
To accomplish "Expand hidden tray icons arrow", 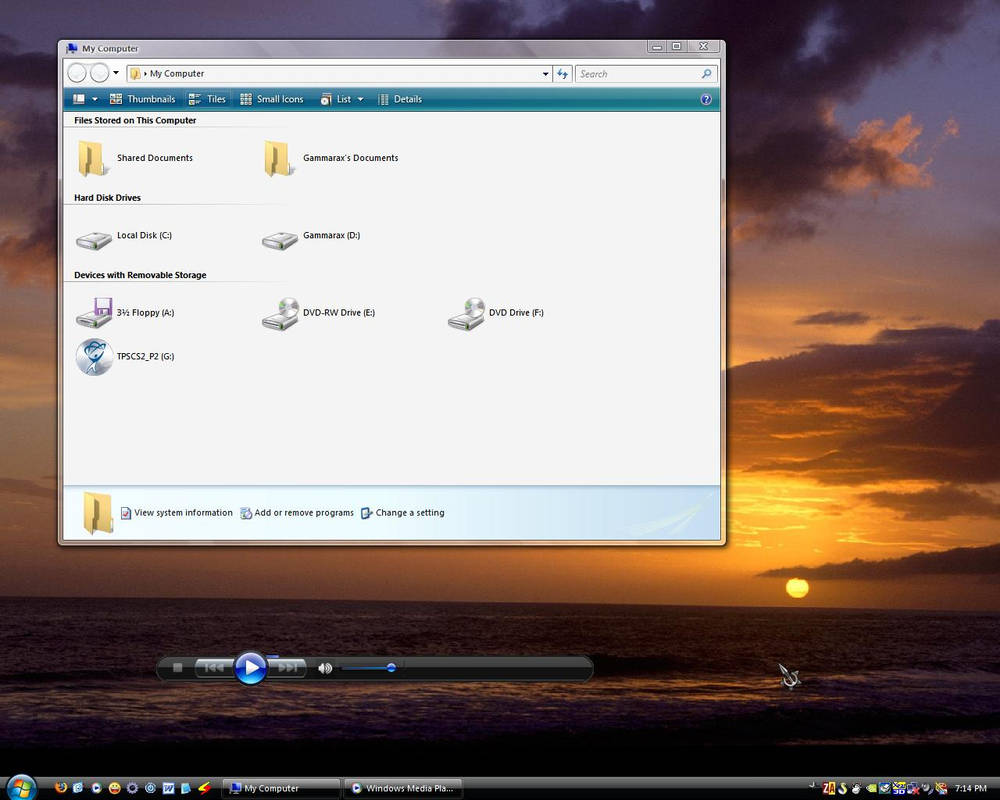I will [812, 786].
